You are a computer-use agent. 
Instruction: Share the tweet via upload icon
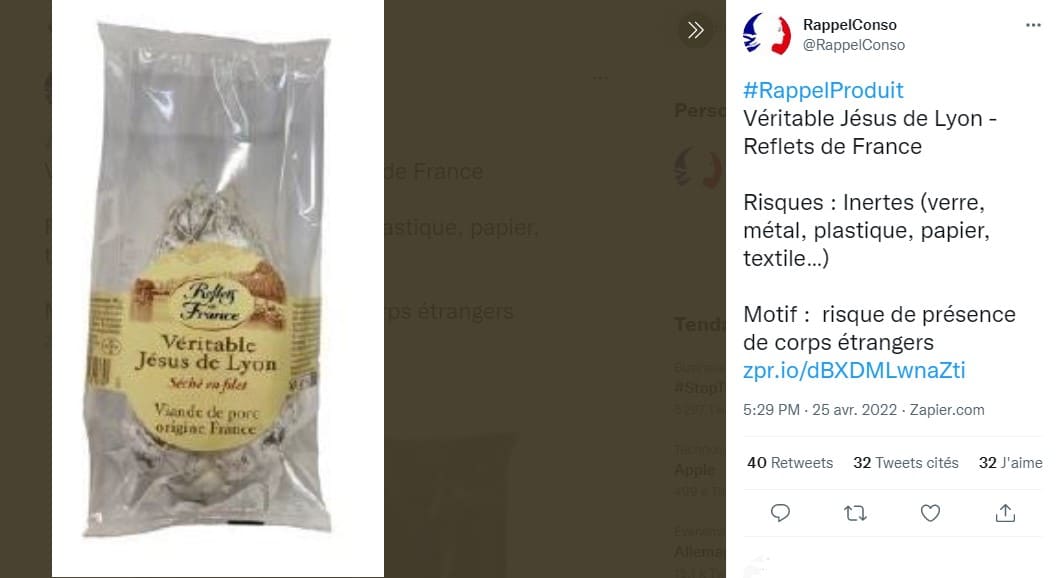pos(1005,513)
